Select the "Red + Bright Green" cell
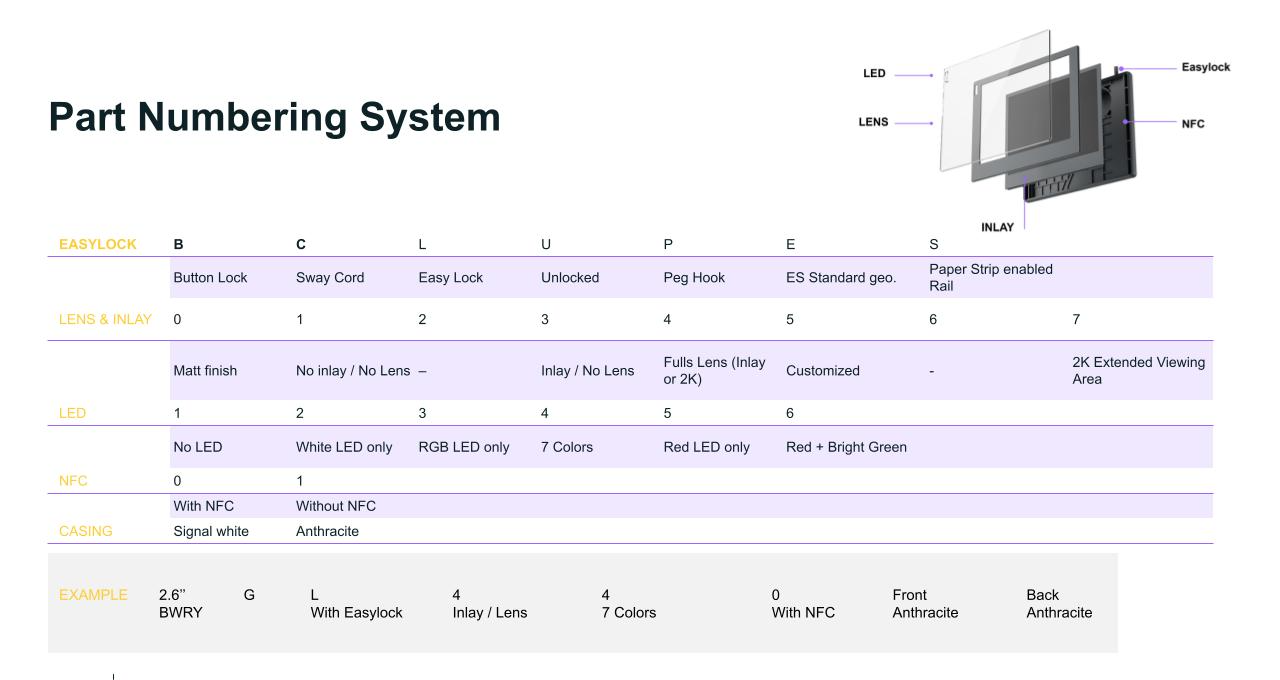Image resolution: width=1280 pixels, height=680 pixels. pos(846,447)
